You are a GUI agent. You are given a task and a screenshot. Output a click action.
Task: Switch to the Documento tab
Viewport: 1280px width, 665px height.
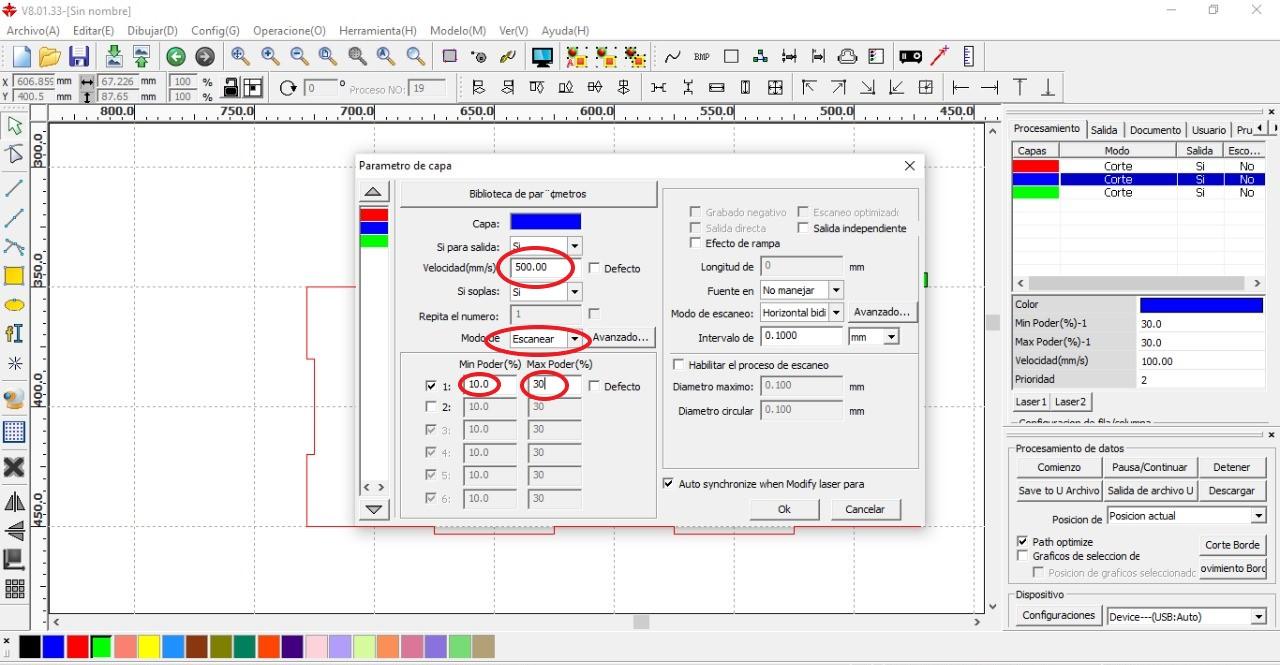tap(1155, 130)
